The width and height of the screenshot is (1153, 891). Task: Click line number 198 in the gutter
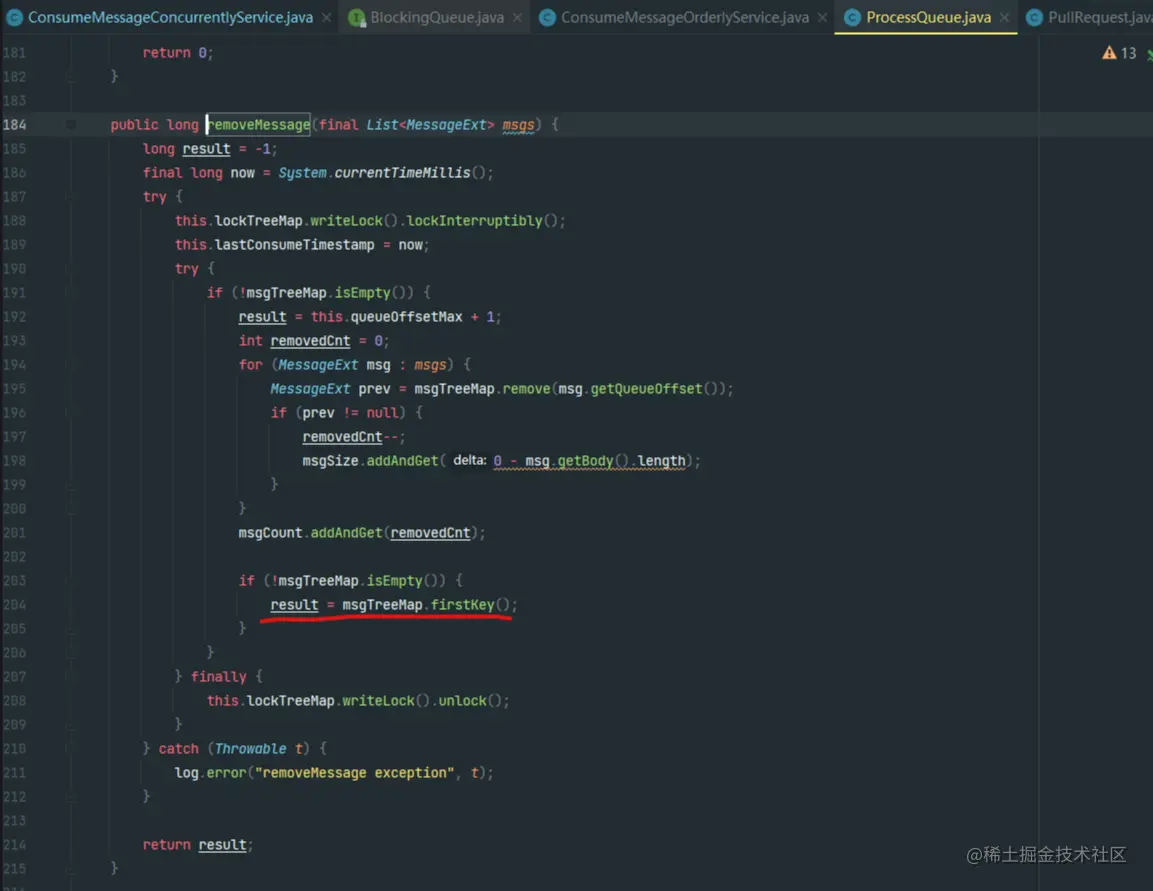pos(14,461)
